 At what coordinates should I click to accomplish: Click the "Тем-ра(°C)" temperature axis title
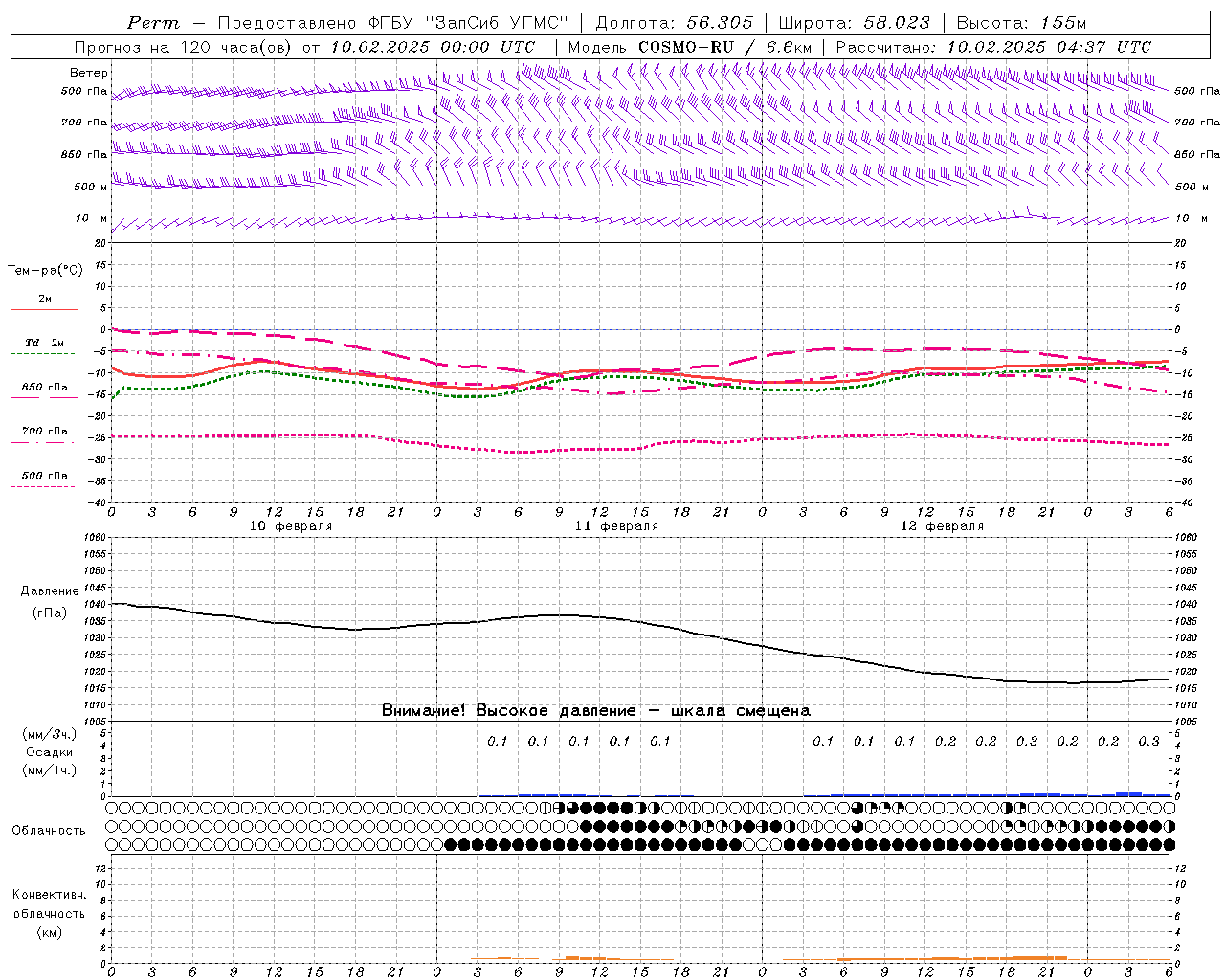click(x=45, y=271)
